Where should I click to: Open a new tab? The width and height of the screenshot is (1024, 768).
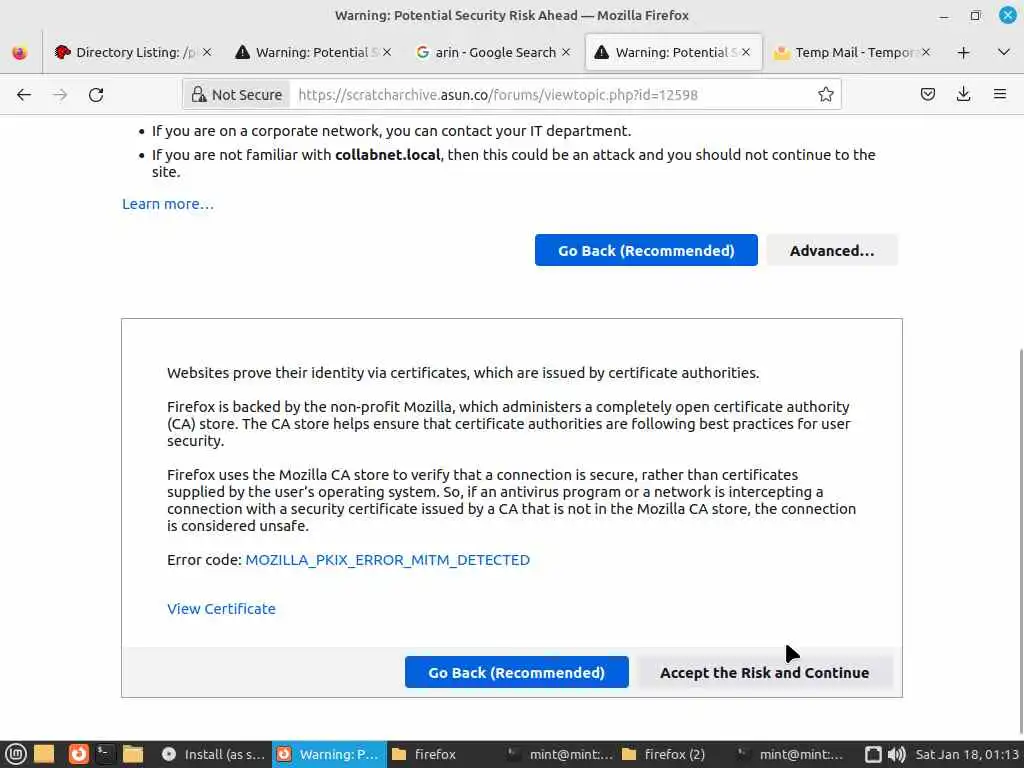pyautogui.click(x=963, y=52)
